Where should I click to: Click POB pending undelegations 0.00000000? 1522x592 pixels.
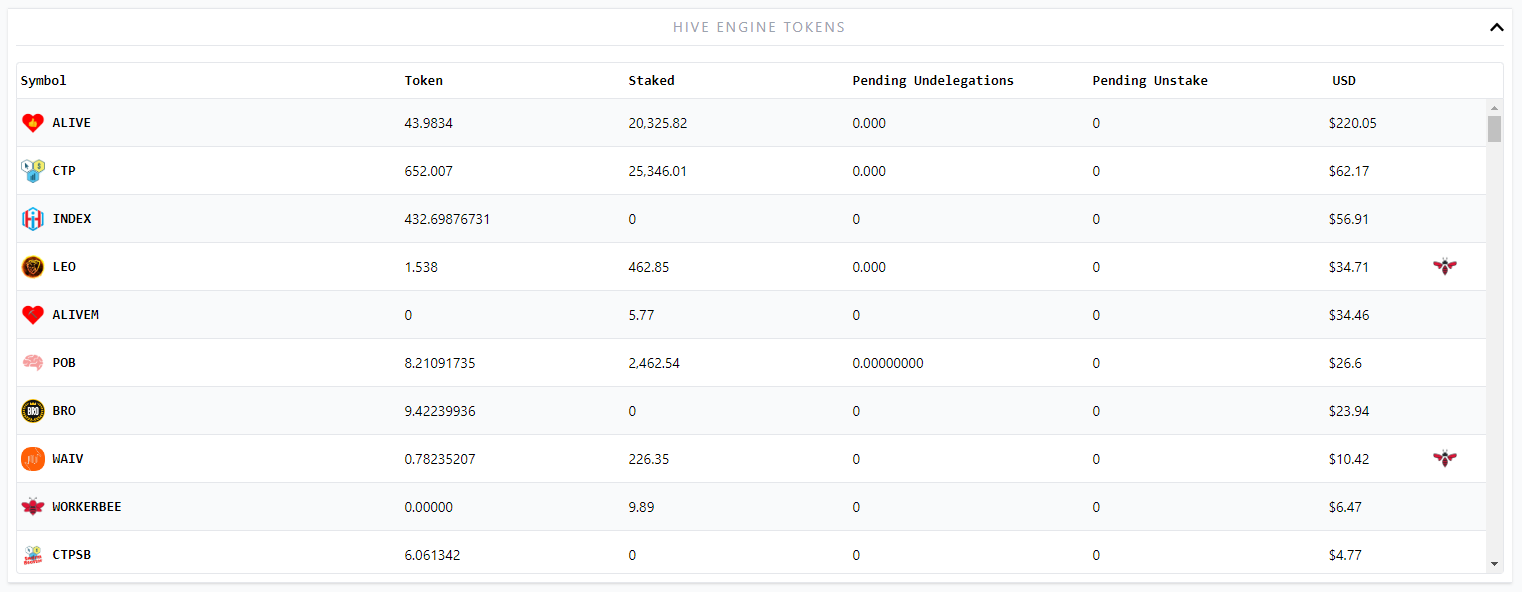[888, 363]
